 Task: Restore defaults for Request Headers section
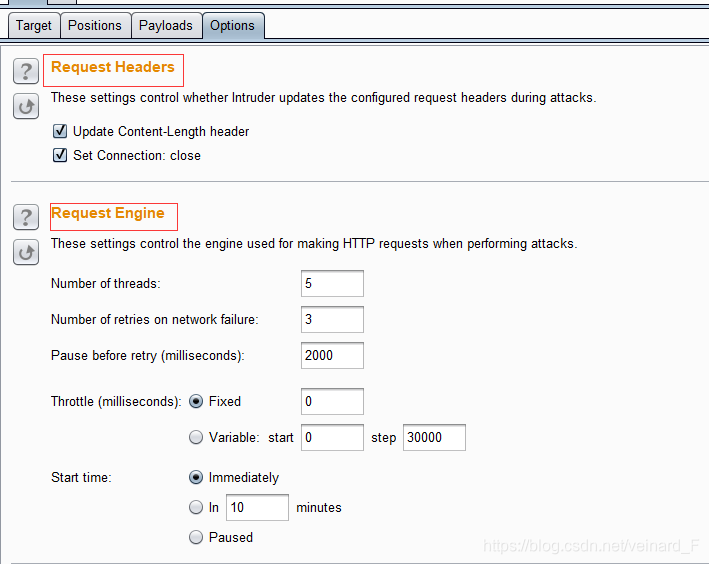pos(26,106)
